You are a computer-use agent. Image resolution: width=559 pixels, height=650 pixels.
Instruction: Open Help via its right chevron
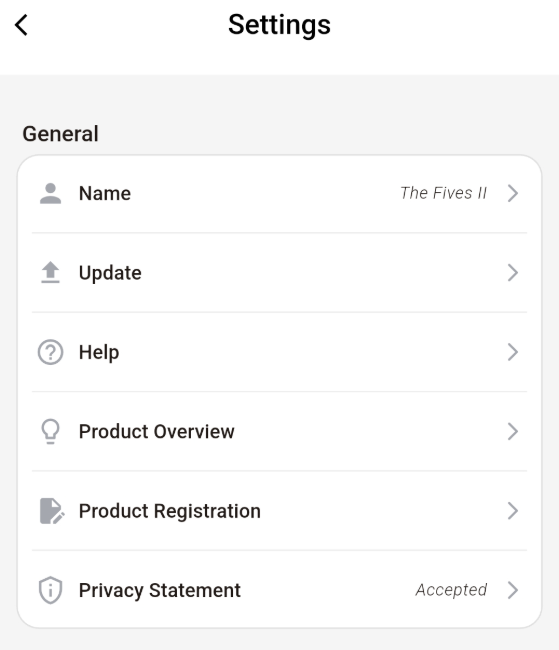(x=513, y=352)
